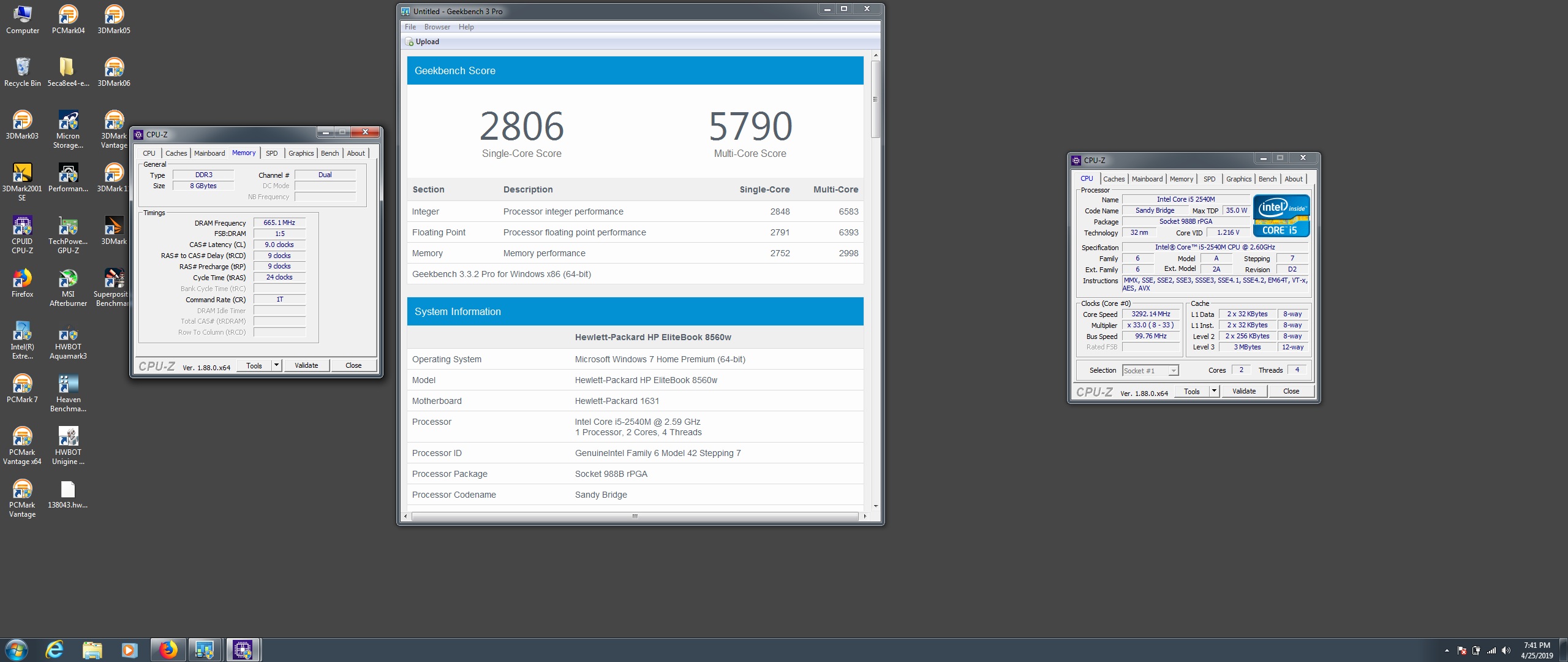Open the File menu in Geekbench
The image size is (1568, 662).
[x=410, y=27]
